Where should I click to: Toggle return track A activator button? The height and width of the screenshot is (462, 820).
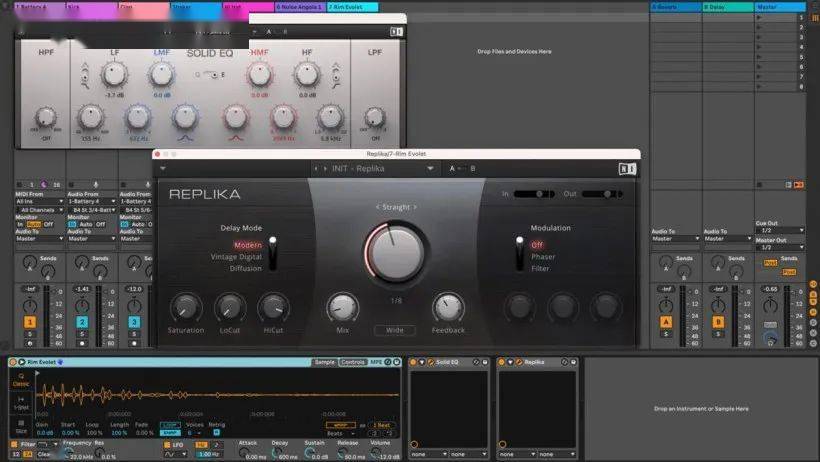tap(666, 322)
